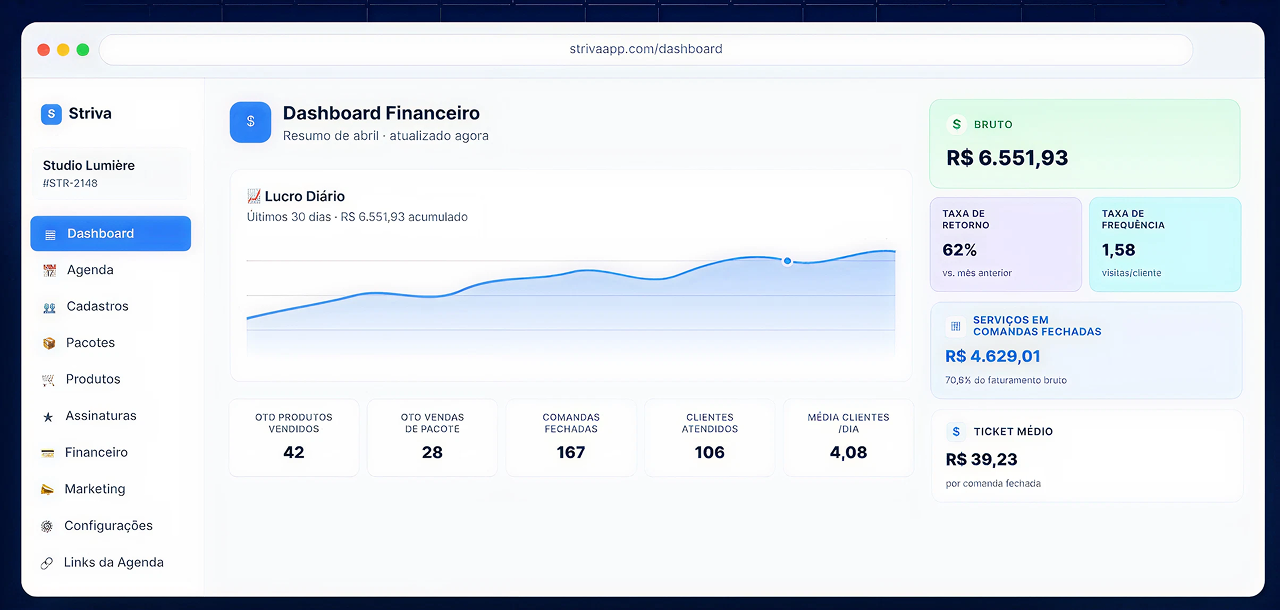Open Agenda via its calendar icon
This screenshot has height=610, width=1280.
(49, 270)
